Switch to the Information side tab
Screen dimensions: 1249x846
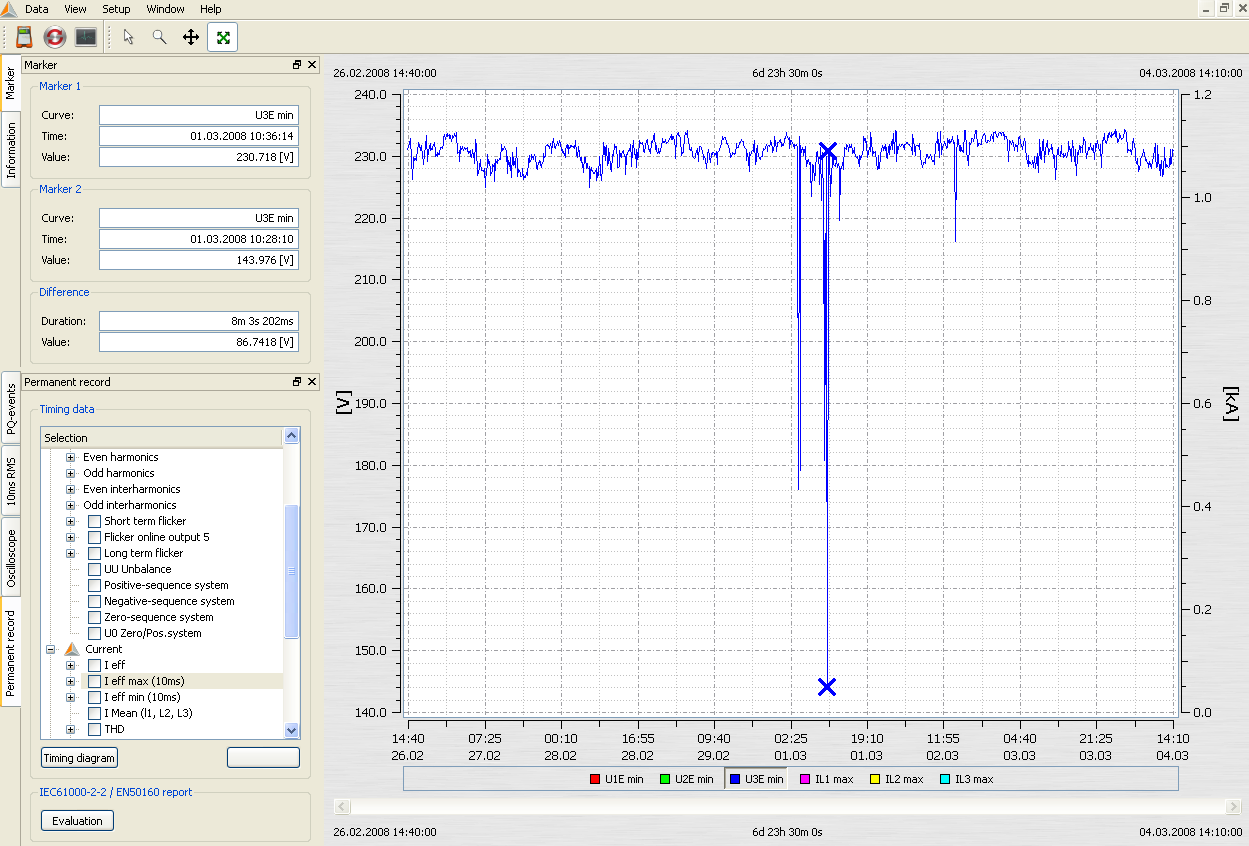10,150
